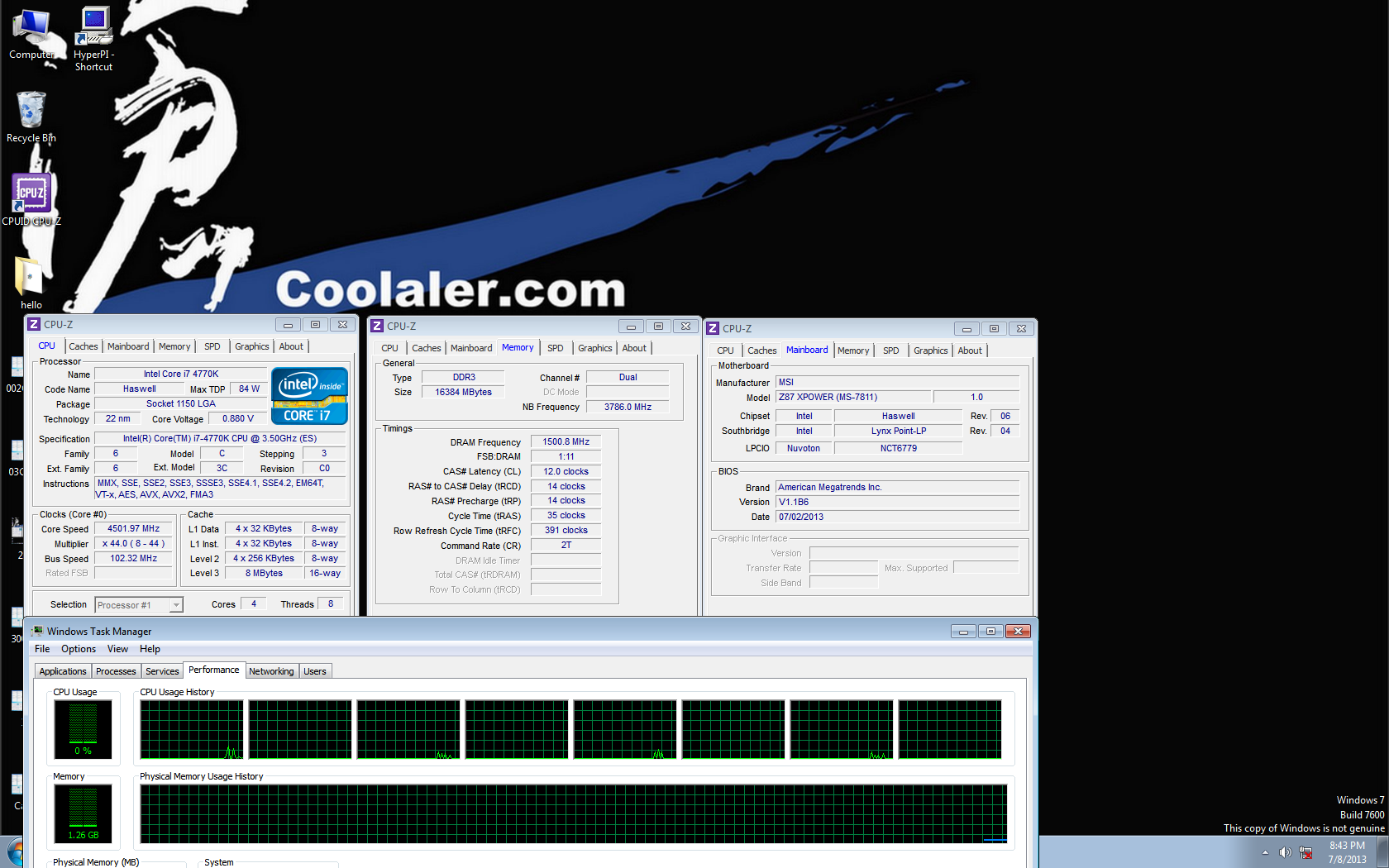Show hidden tray icons arrow

point(1265,852)
